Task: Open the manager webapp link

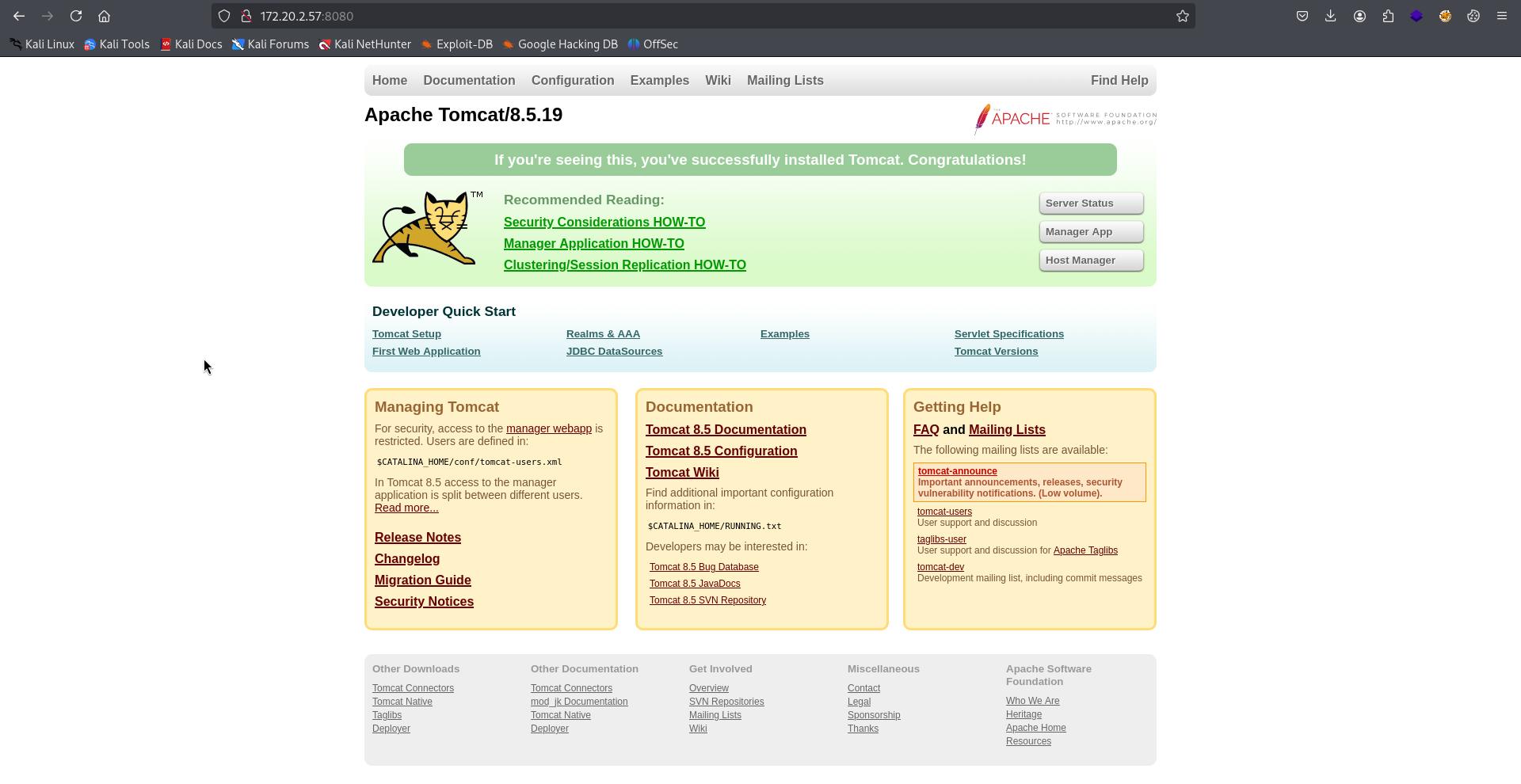Action: click(x=549, y=428)
